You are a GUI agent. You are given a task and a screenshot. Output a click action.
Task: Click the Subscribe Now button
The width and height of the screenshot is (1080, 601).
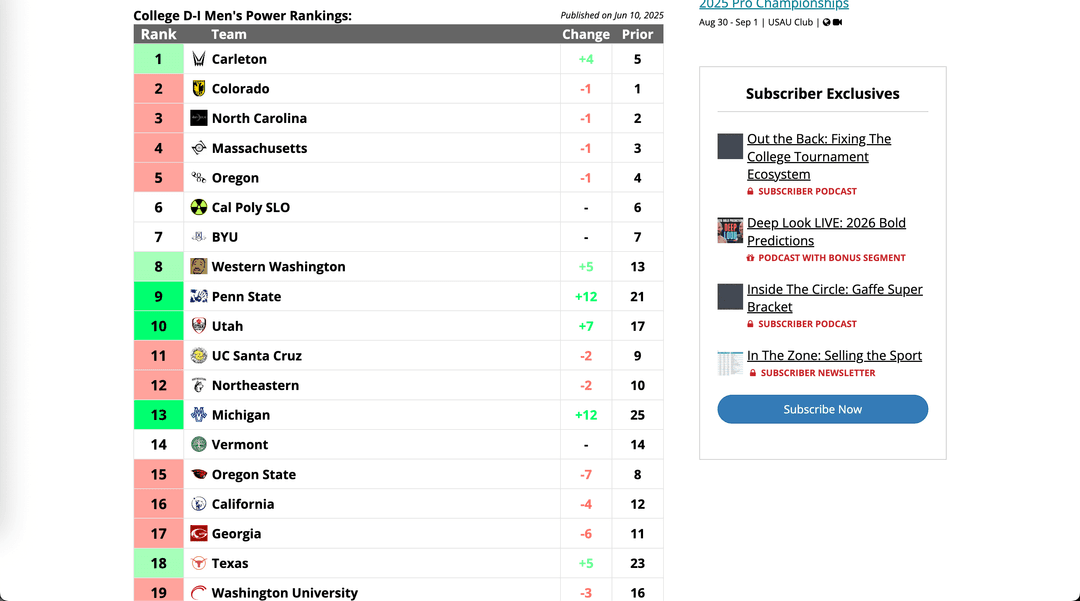click(x=822, y=409)
